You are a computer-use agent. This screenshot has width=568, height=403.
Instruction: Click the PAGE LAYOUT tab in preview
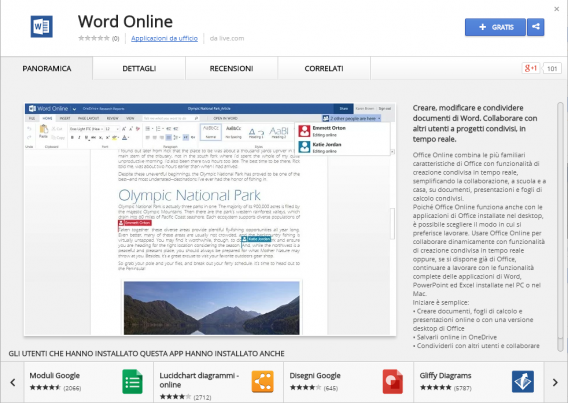(88, 118)
